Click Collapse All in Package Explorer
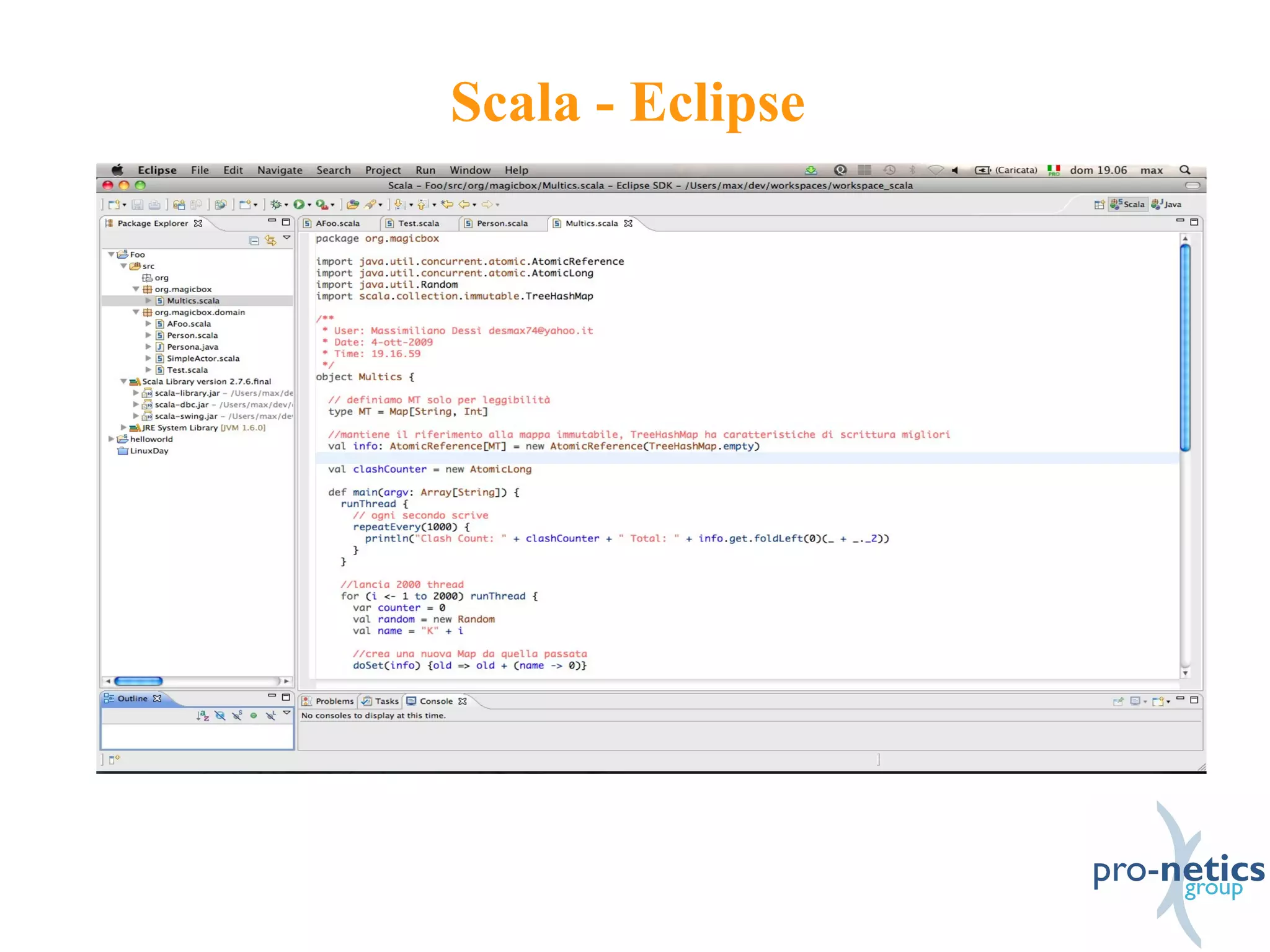Viewport: 1270px width, 952px height. tap(254, 241)
